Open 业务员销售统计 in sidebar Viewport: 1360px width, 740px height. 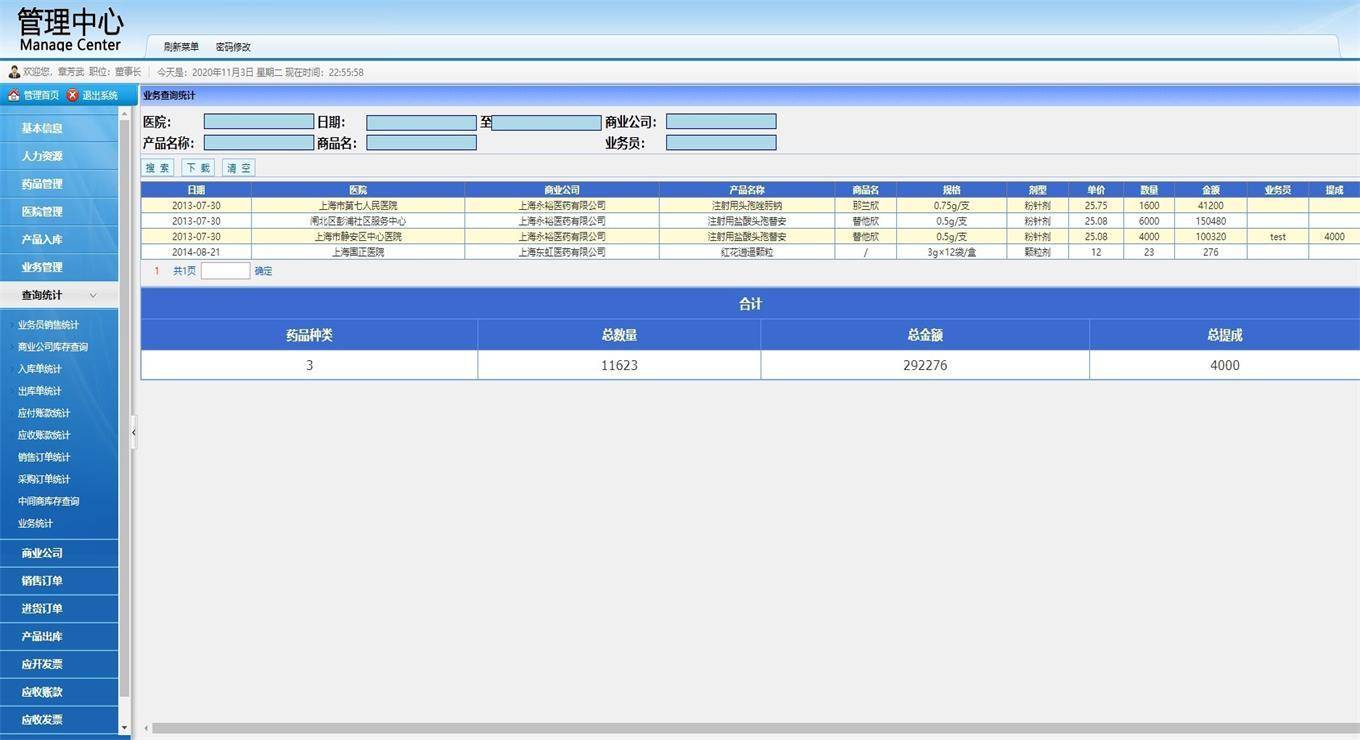[48, 325]
